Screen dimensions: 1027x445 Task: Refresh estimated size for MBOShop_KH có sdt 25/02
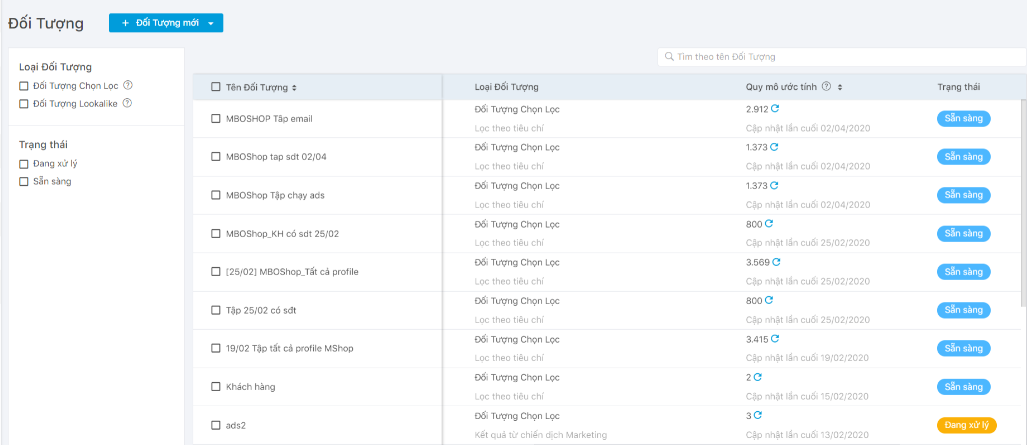click(x=769, y=223)
